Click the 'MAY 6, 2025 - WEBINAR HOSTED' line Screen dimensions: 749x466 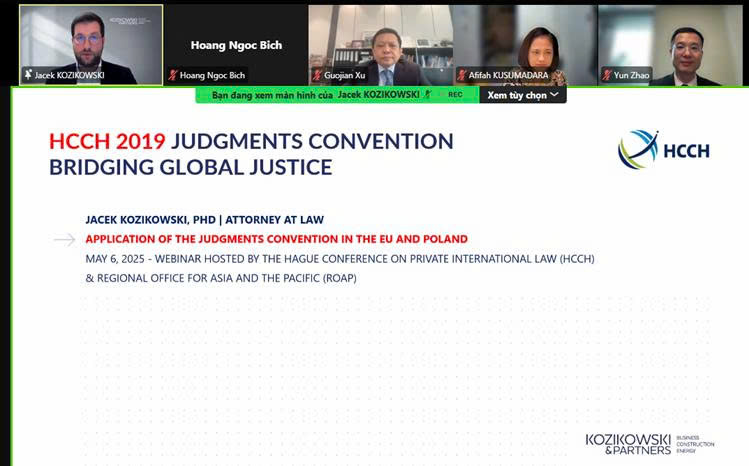[x=340, y=259]
